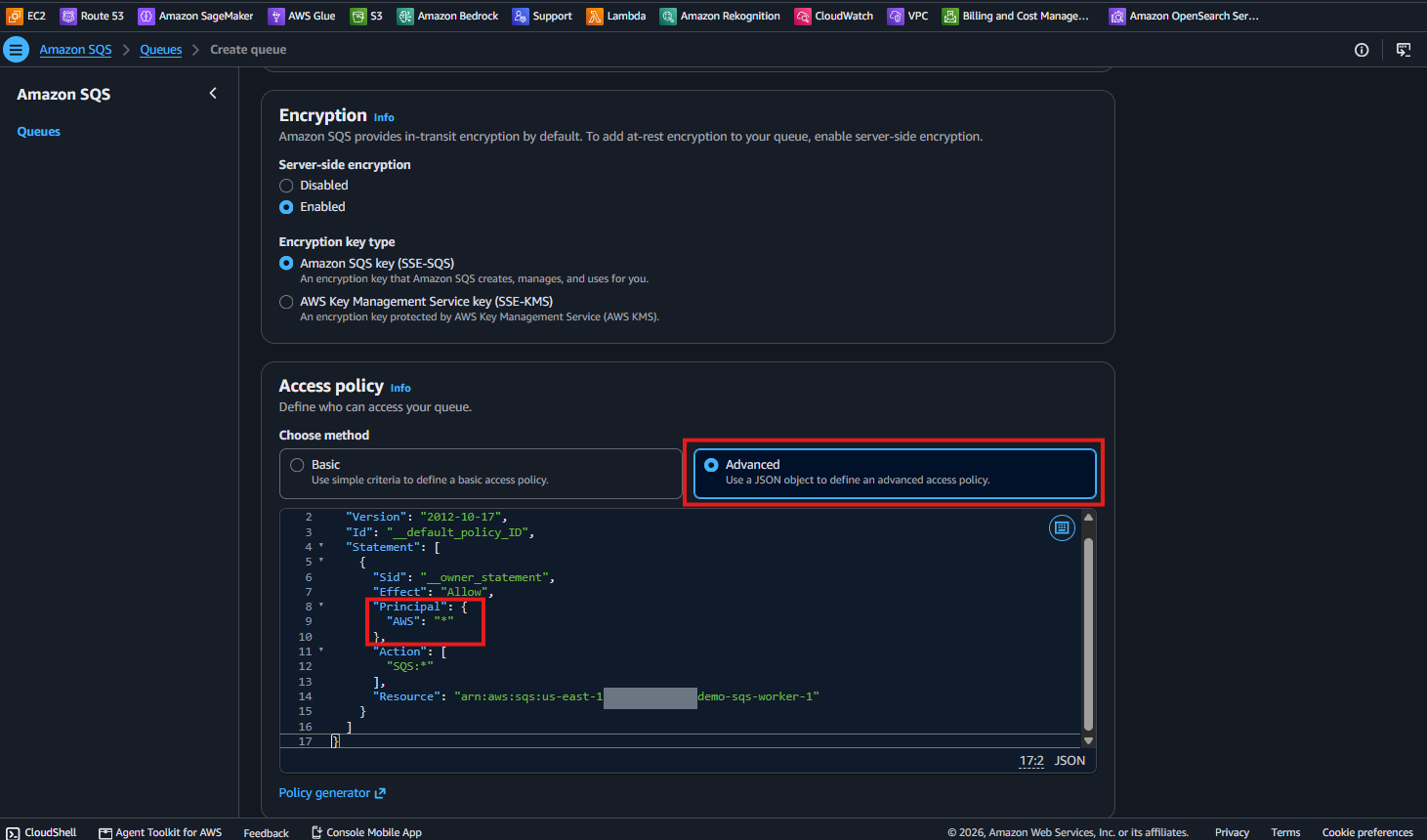Open the info panel icon in header
Viewport: 1427px width, 840px height.
point(1362,50)
